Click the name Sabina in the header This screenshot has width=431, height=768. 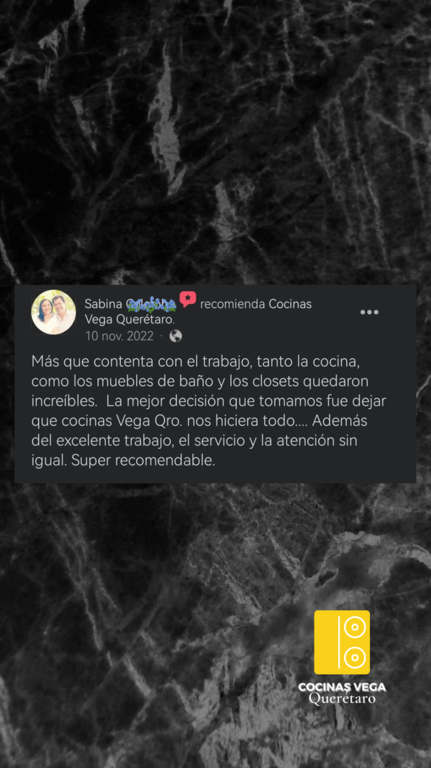[x=103, y=304]
